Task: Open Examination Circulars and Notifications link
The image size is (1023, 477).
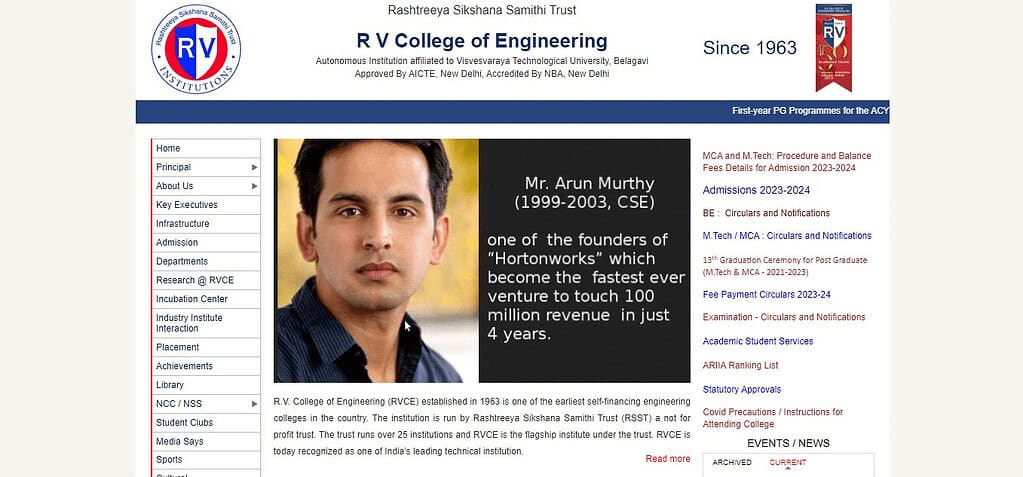Action: (784, 317)
